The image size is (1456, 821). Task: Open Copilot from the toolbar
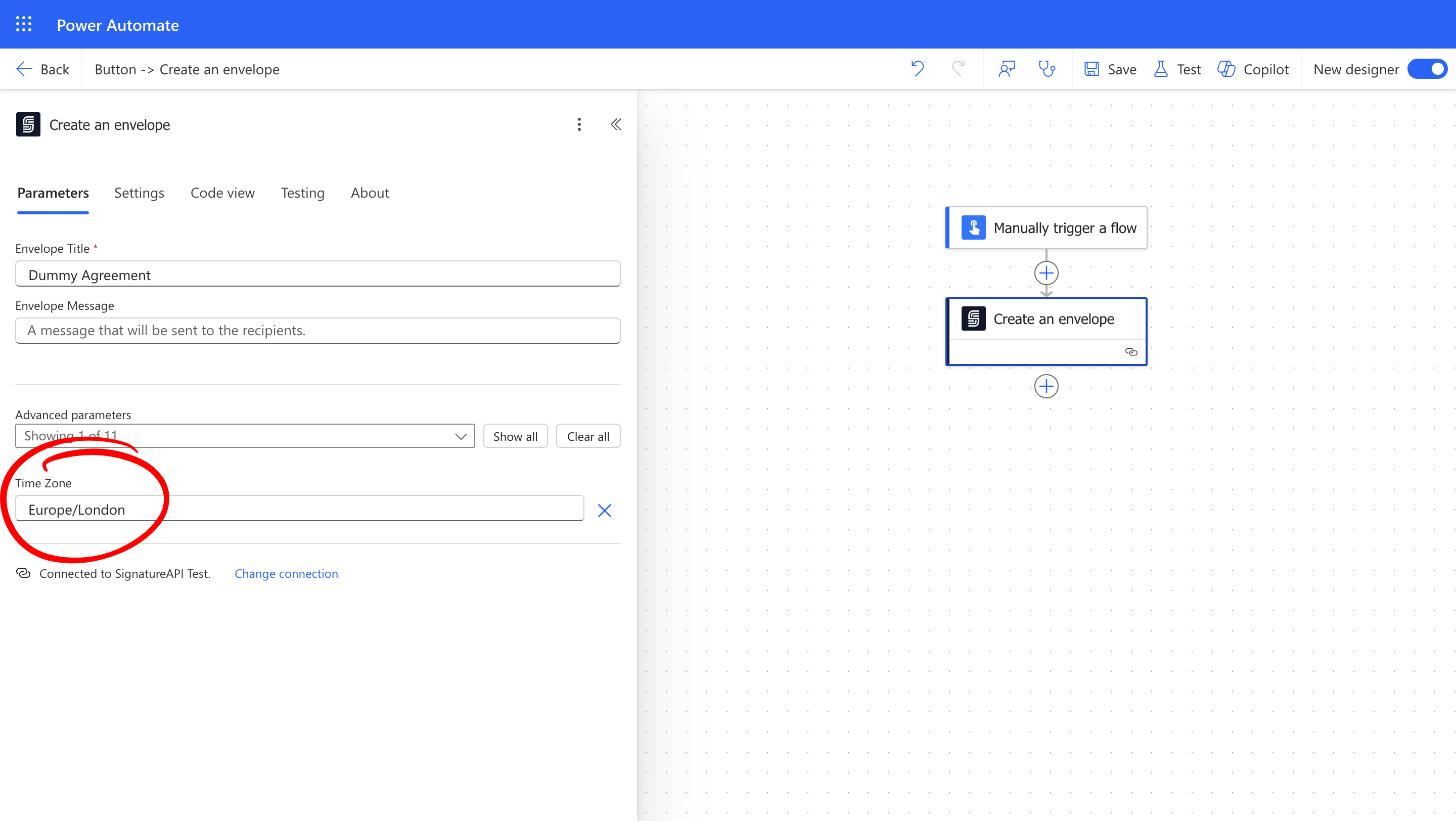tap(1253, 69)
